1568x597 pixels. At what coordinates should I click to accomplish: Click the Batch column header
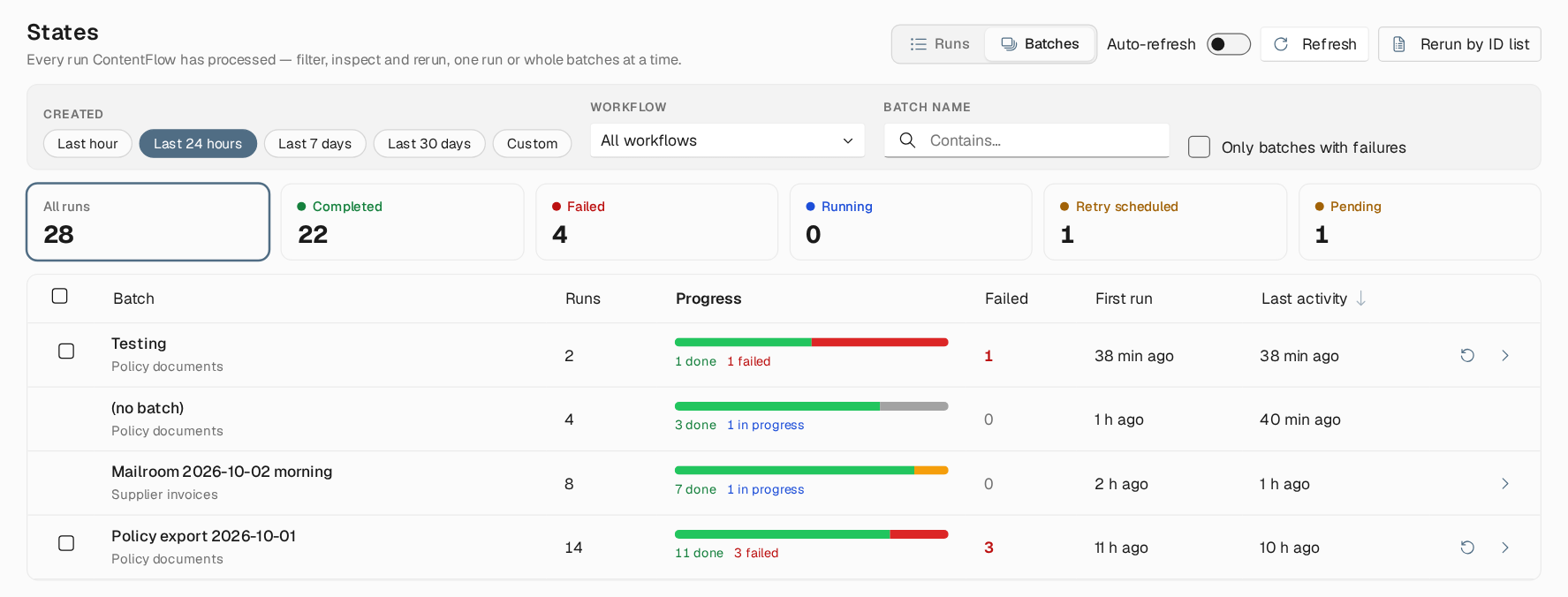click(x=133, y=298)
